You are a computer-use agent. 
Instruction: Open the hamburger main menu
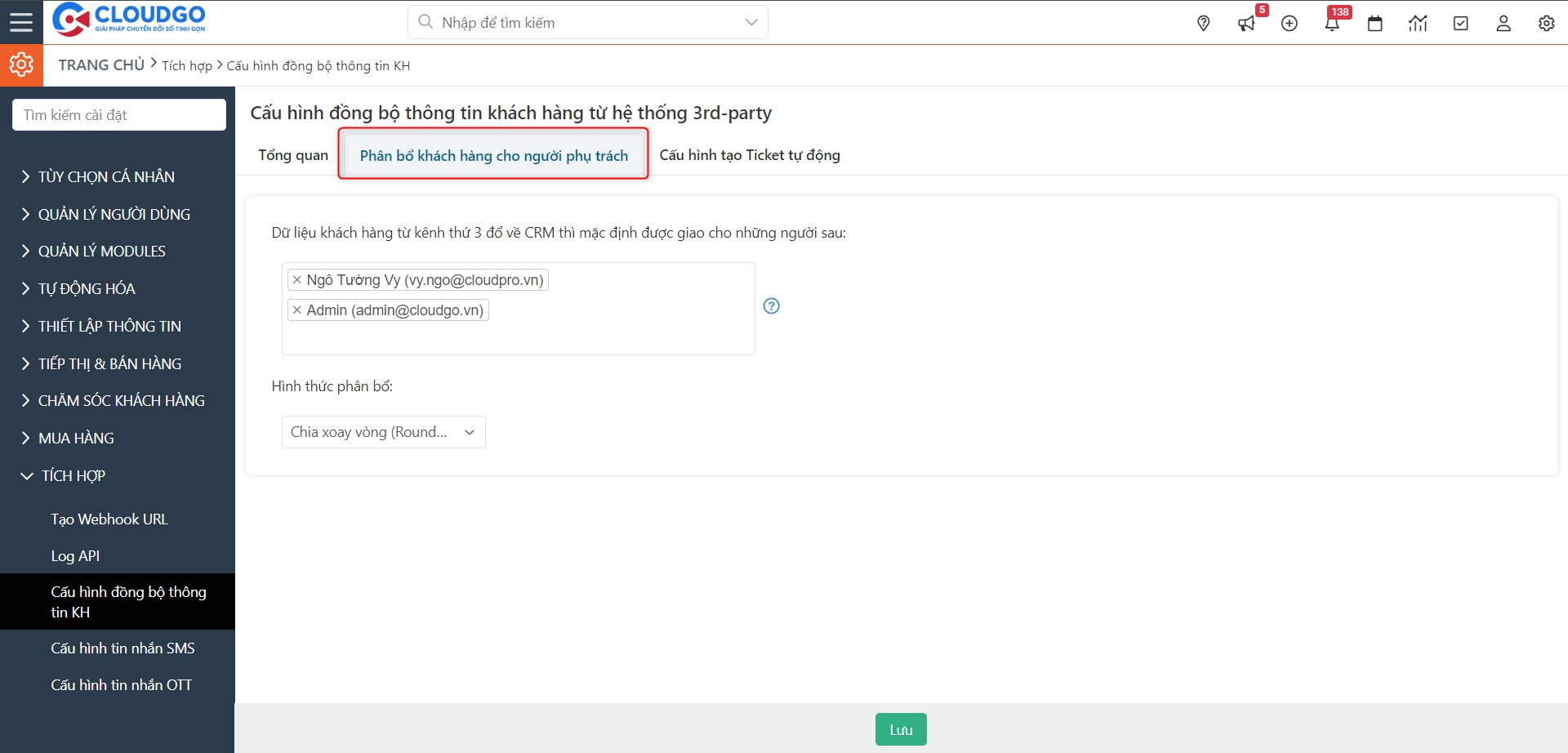pyautogui.click(x=21, y=22)
